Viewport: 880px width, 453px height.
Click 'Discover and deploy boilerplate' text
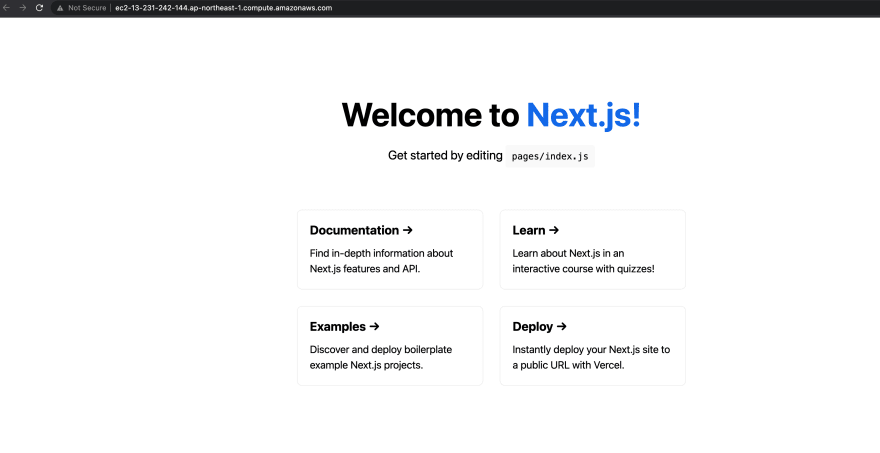381,349
